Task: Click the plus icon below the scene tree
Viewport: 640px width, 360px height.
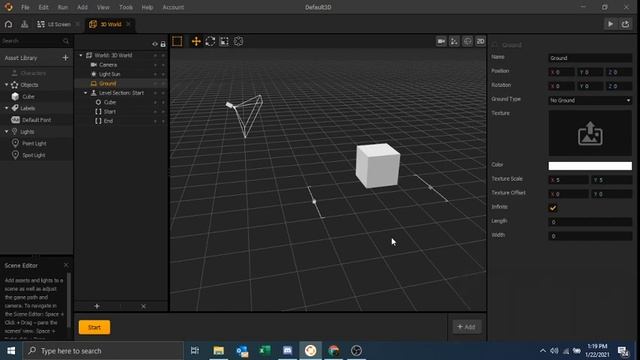Action: coord(97,306)
